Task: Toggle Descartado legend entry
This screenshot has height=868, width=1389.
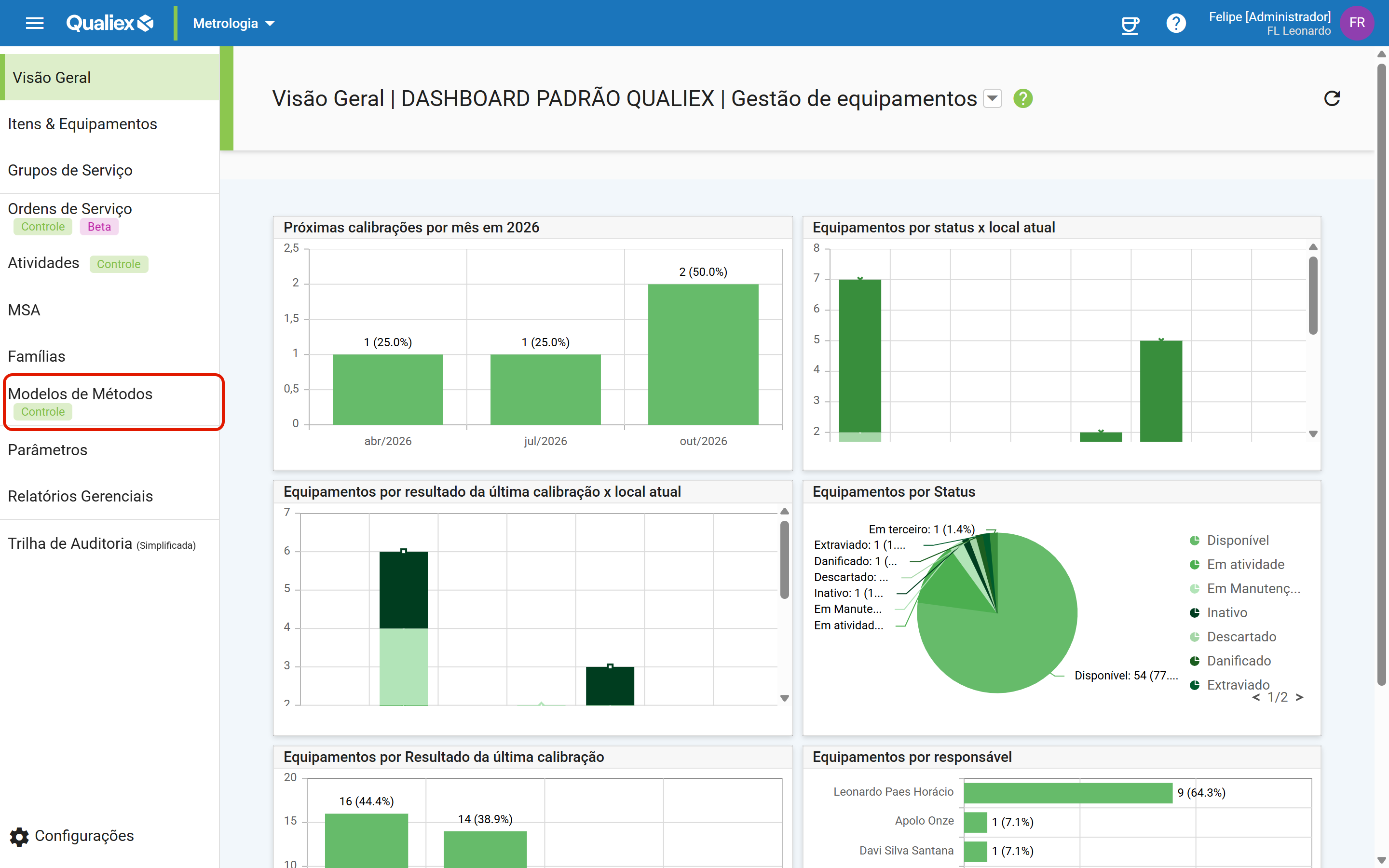Action: click(1233, 637)
